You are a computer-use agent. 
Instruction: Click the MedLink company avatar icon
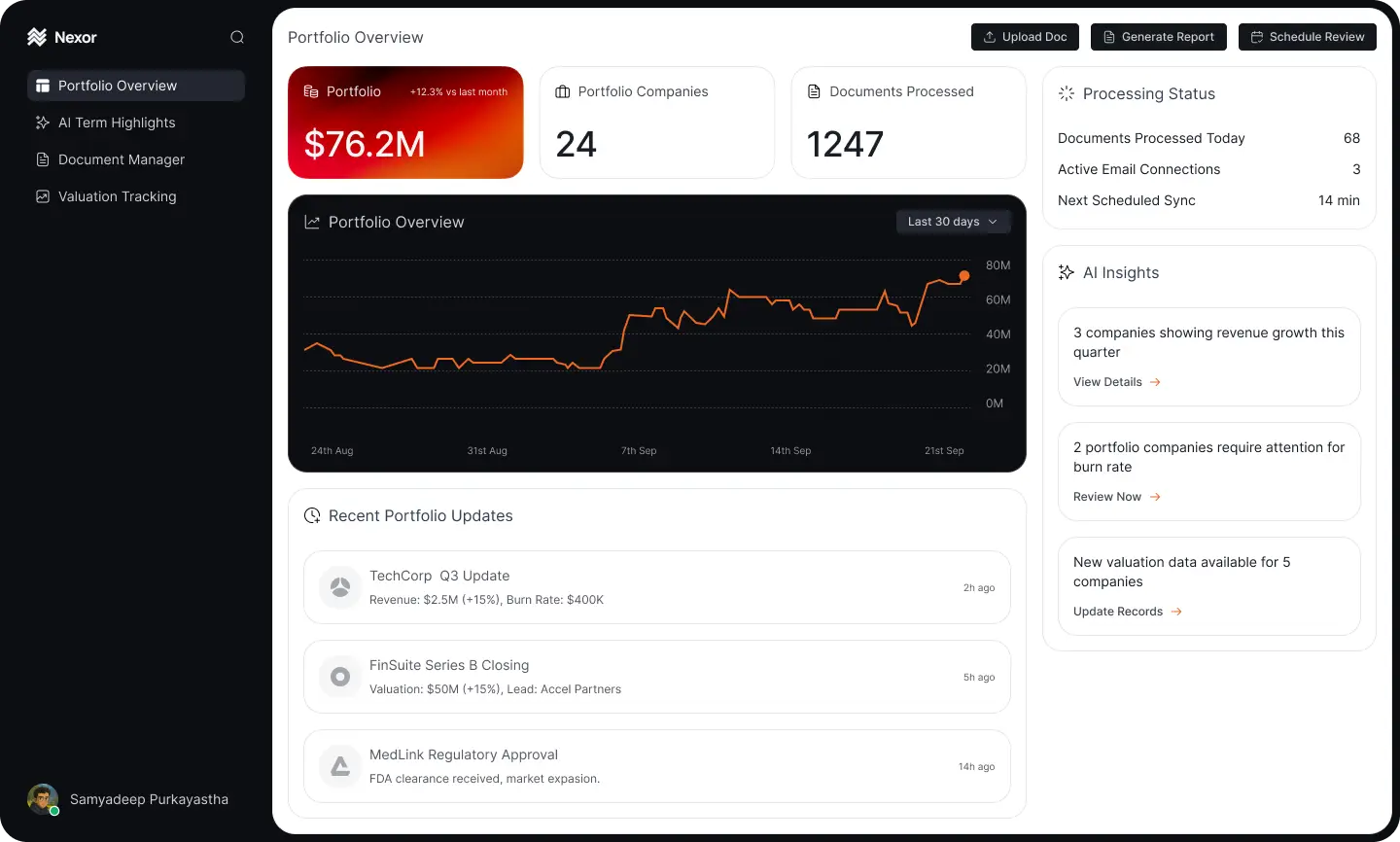pos(340,766)
